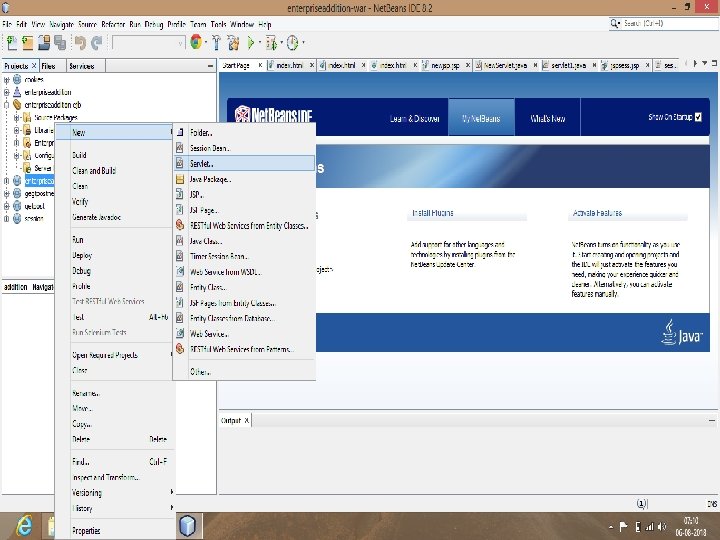Expand the session project node
The image size is (720, 540).
click(x=6, y=219)
